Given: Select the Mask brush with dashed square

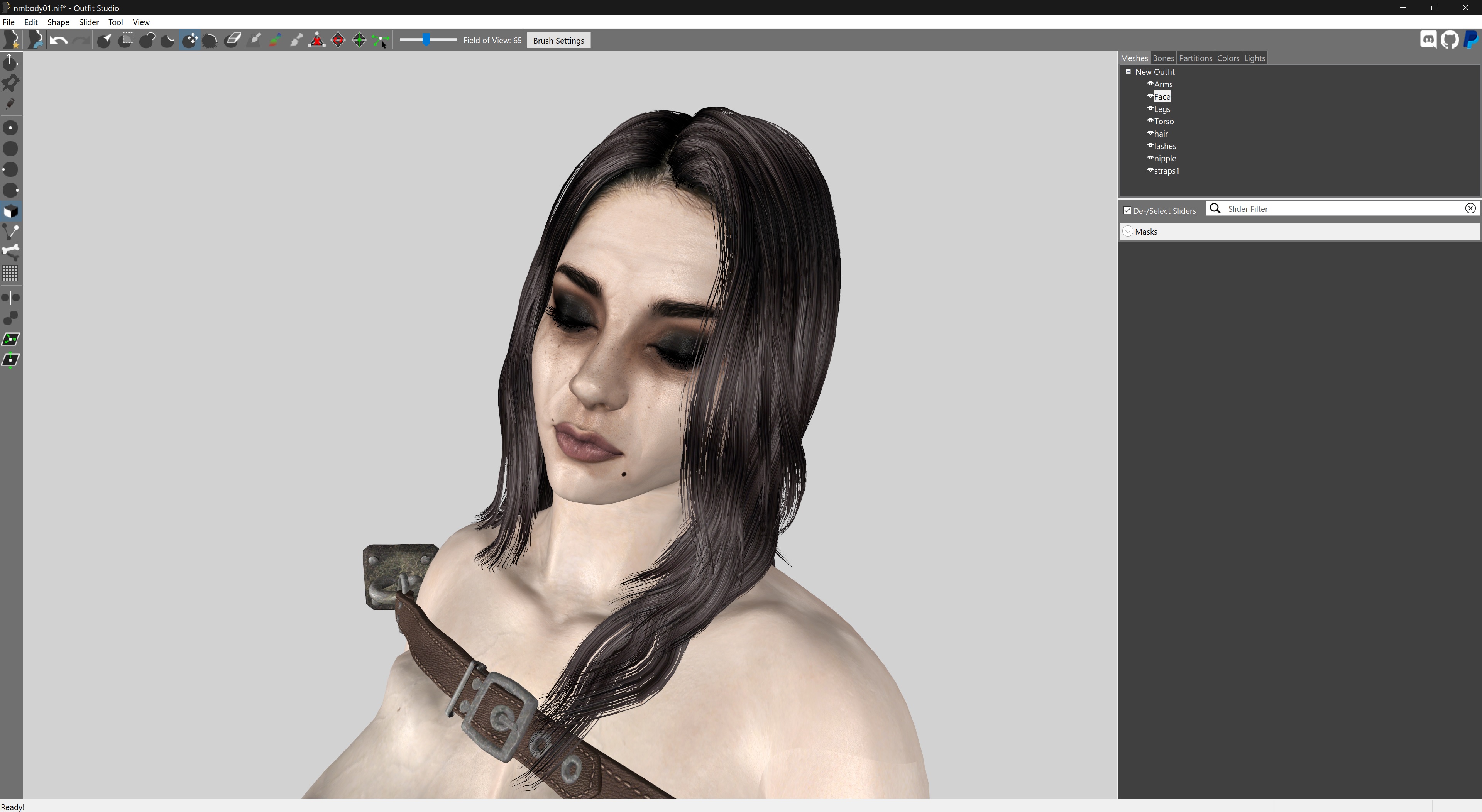Looking at the screenshot, I should (127, 40).
